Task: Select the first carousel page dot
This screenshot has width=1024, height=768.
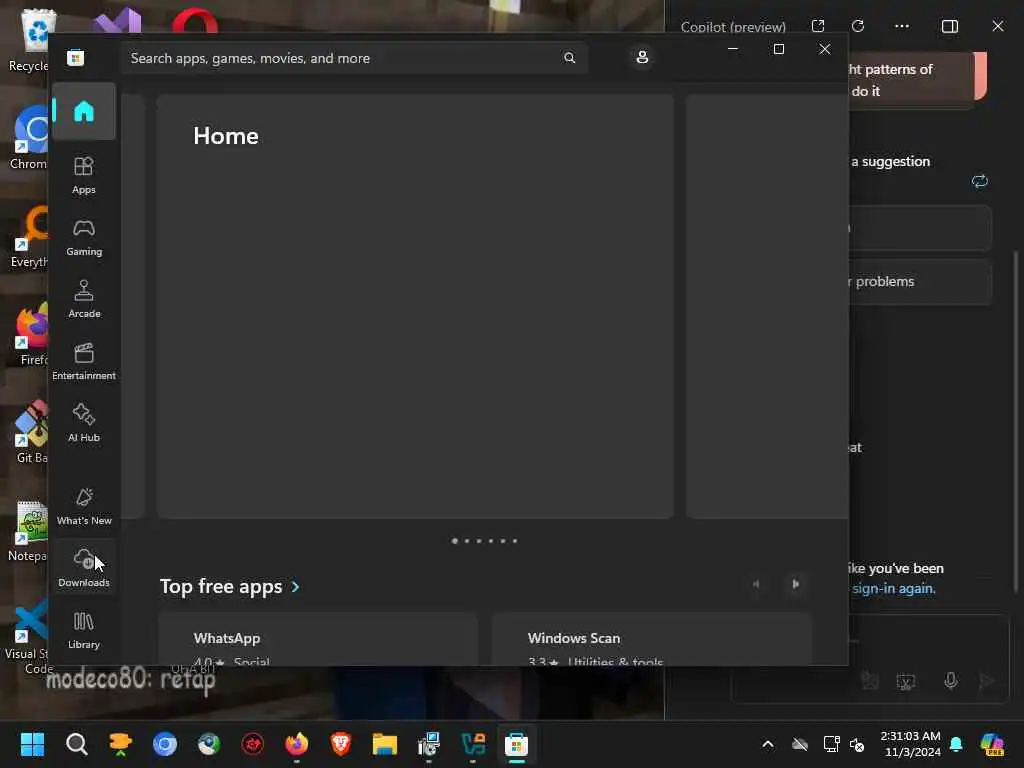Action: [x=455, y=541]
